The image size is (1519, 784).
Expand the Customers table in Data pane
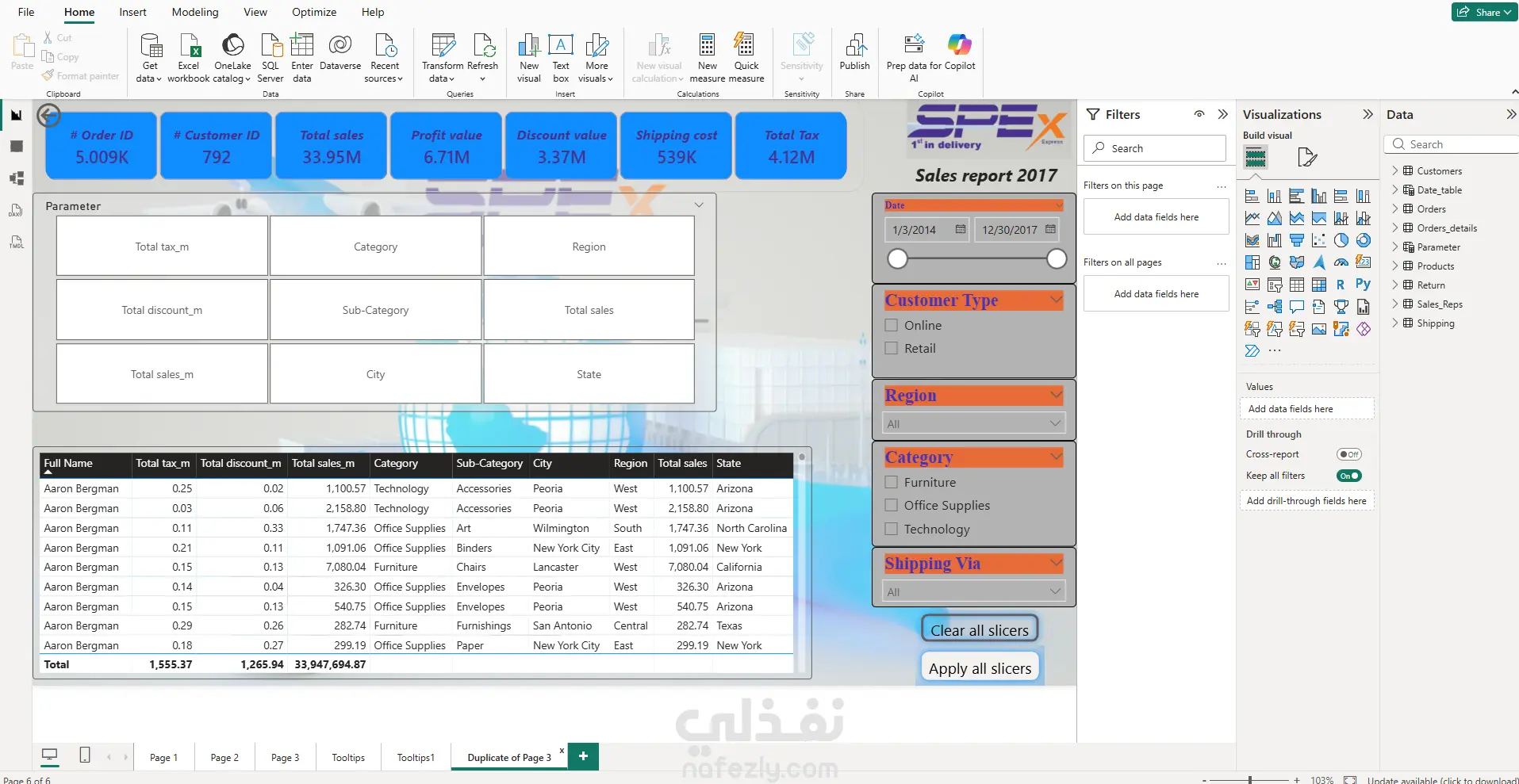coord(1394,170)
